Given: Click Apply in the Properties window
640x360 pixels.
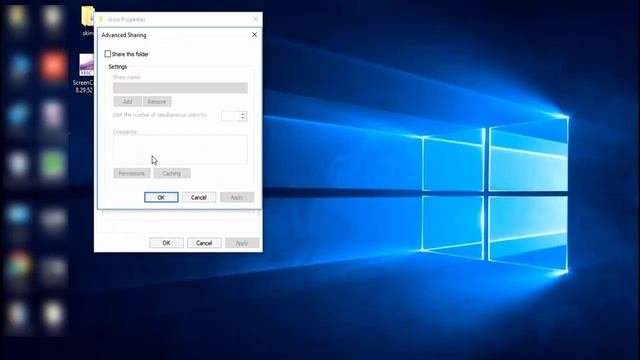Looking at the screenshot, I should tap(242, 243).
